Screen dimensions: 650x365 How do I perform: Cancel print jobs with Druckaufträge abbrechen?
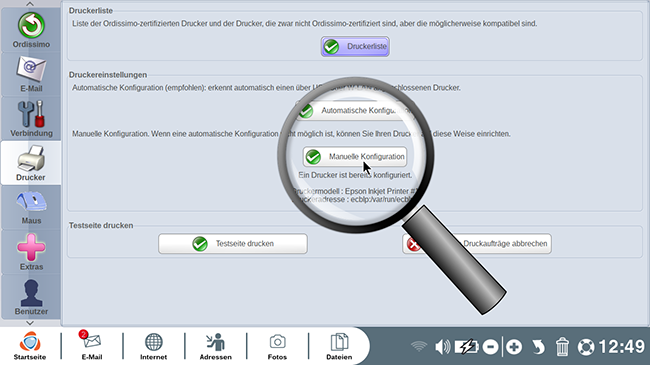click(x=477, y=243)
